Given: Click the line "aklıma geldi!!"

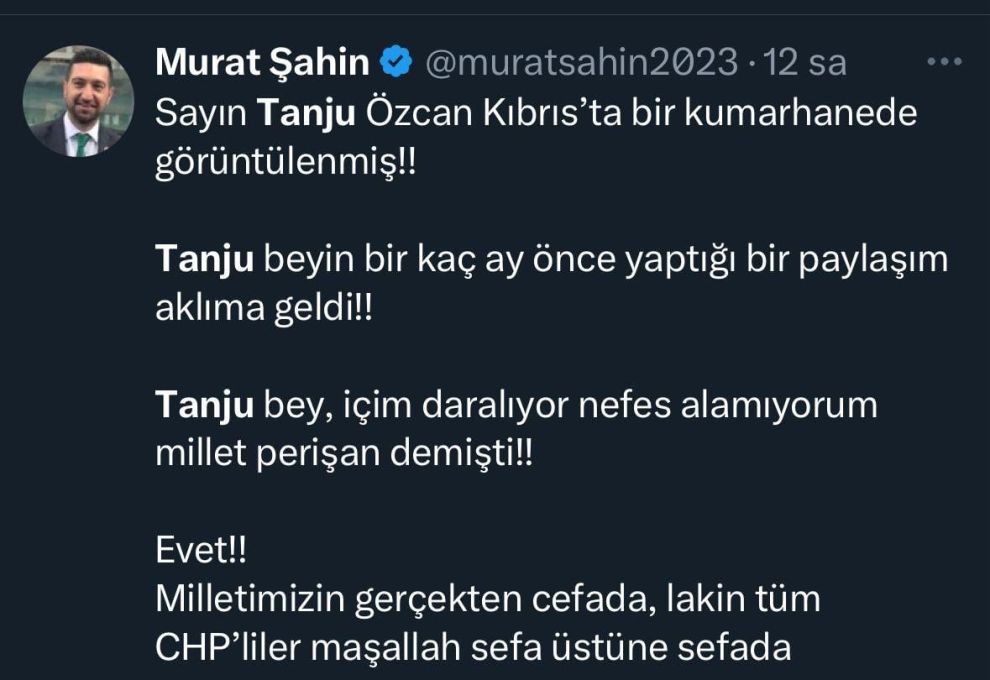Looking at the screenshot, I should coord(263,309).
